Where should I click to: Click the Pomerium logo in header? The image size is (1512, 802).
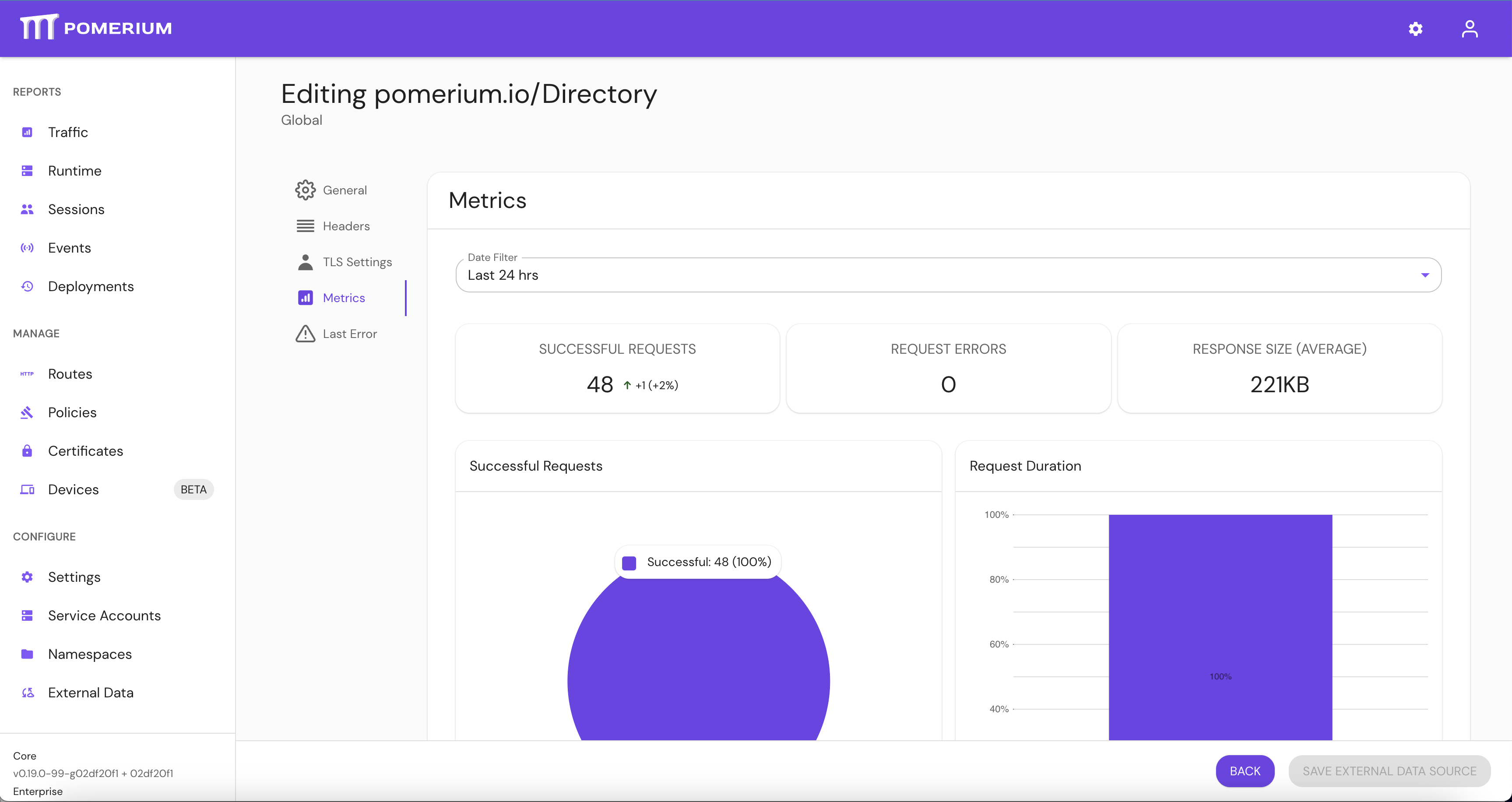pos(96,27)
